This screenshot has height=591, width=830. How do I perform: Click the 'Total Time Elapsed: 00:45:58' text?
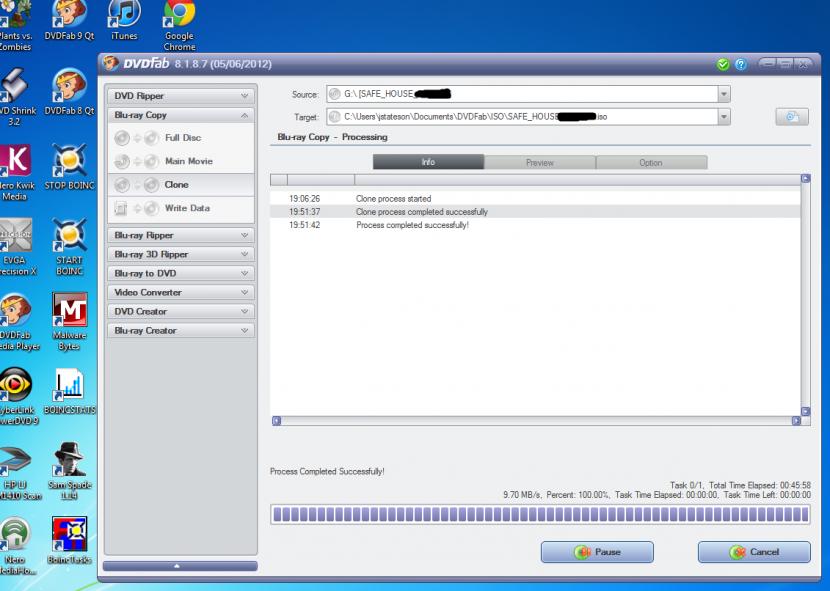tap(760, 485)
